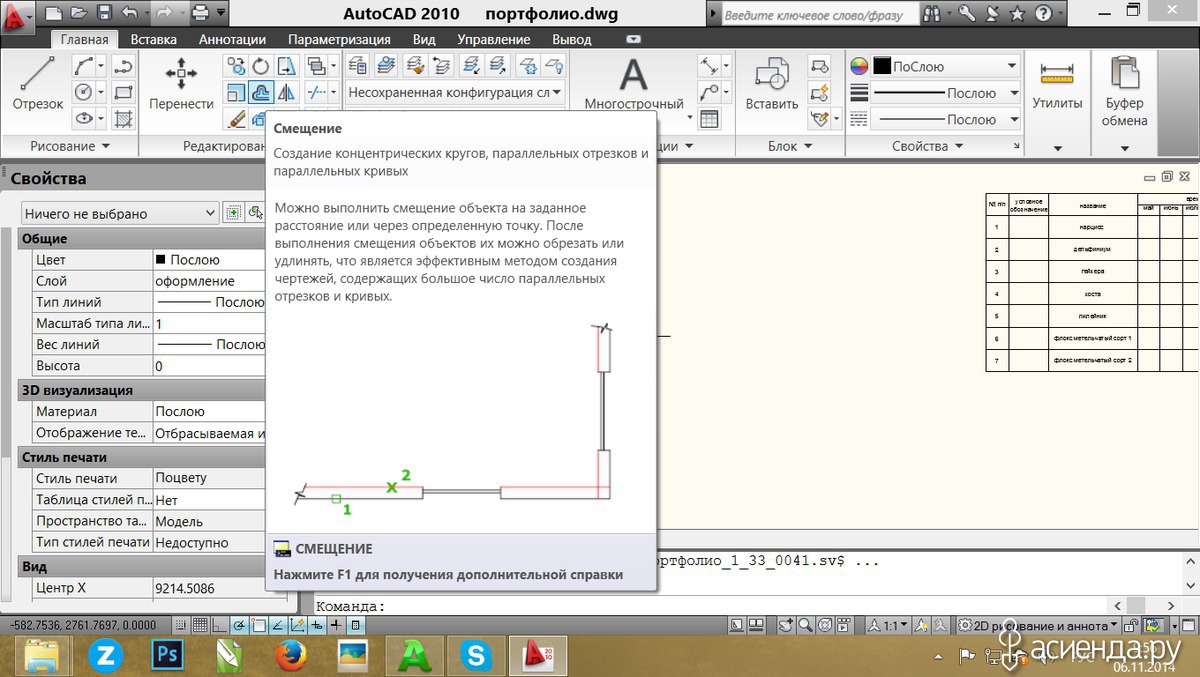Switch to the Вывод ribbon tab
Screen dimensions: 1200x677
click(x=572, y=39)
